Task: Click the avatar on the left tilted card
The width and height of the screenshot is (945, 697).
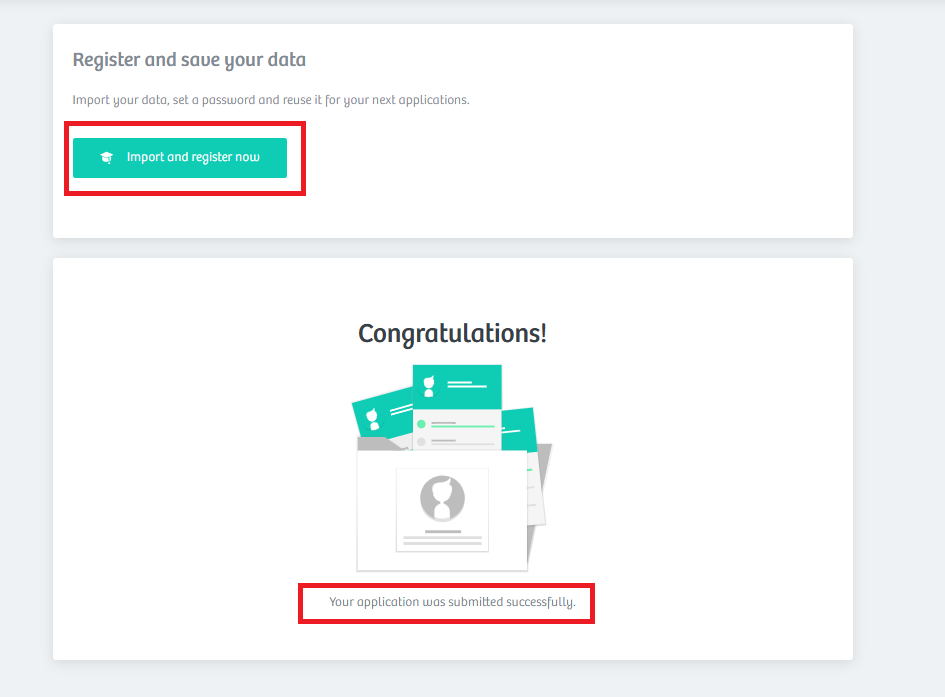Action: pos(373,419)
